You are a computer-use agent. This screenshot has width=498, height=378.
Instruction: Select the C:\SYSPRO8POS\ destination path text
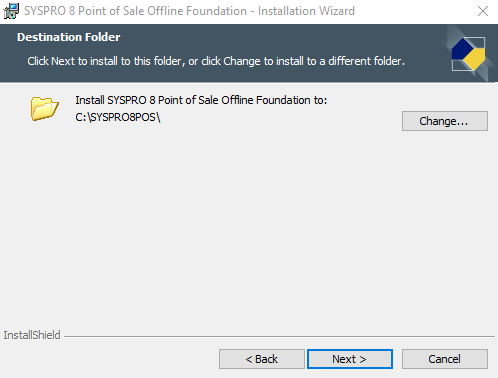118,117
